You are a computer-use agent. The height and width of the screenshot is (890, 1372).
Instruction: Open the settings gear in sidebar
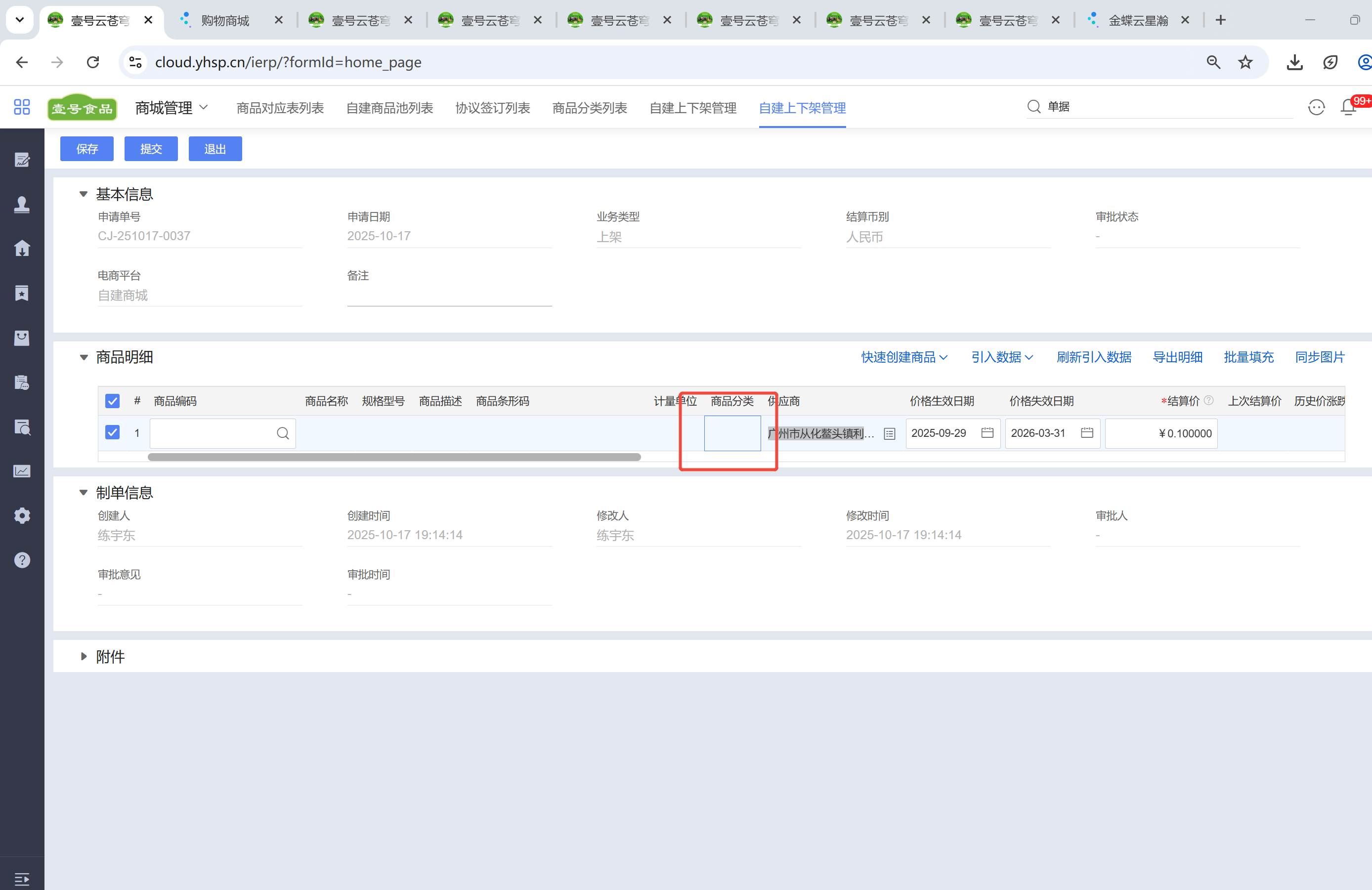point(22,515)
